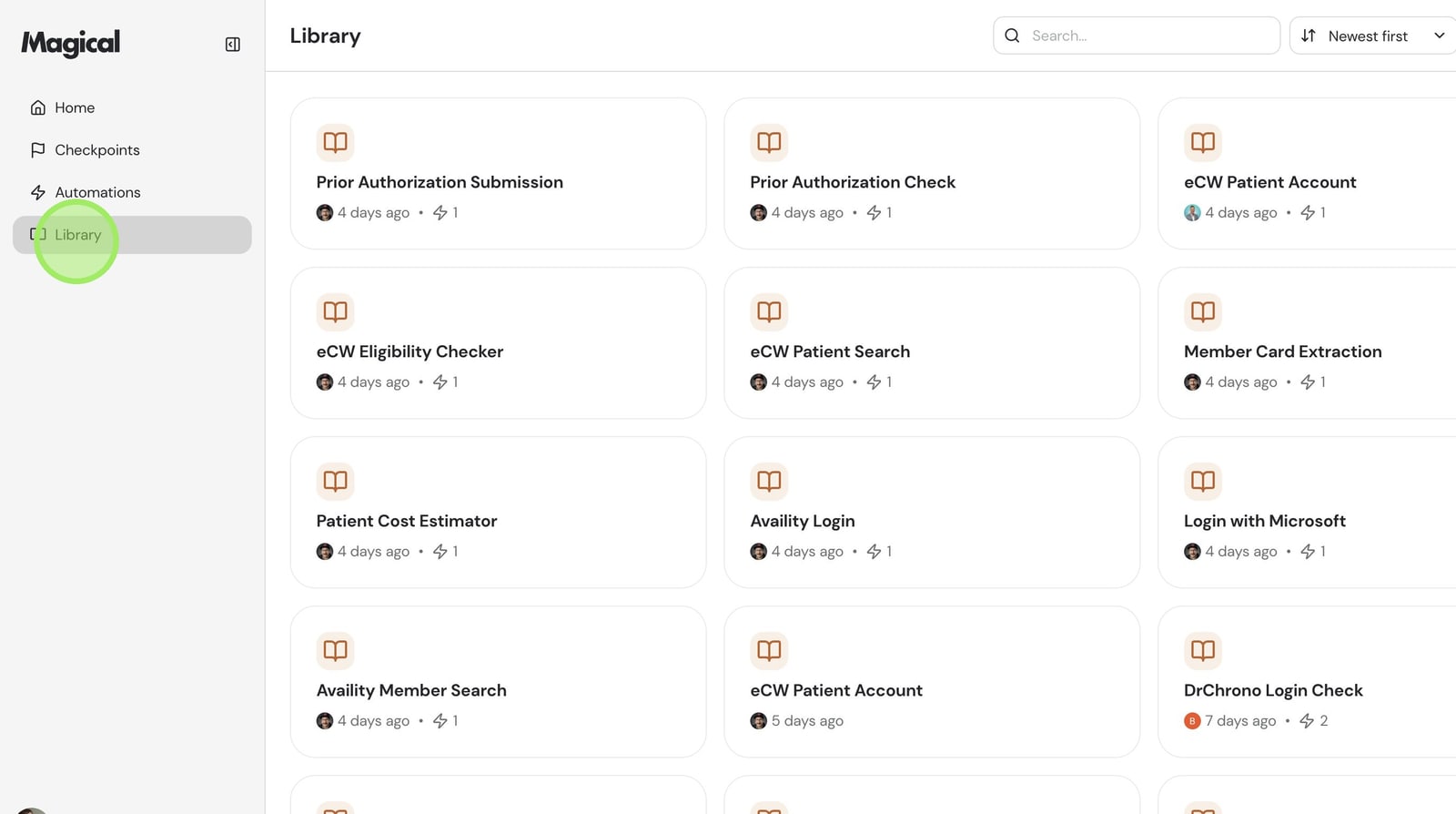Open Login with Microsoft card
1456x814 pixels.
coord(1307,513)
